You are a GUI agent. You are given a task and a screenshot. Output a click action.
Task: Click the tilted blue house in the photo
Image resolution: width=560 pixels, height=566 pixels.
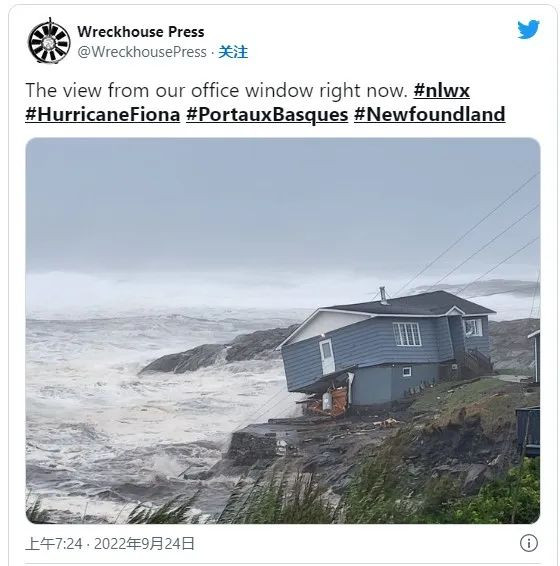[385, 348]
